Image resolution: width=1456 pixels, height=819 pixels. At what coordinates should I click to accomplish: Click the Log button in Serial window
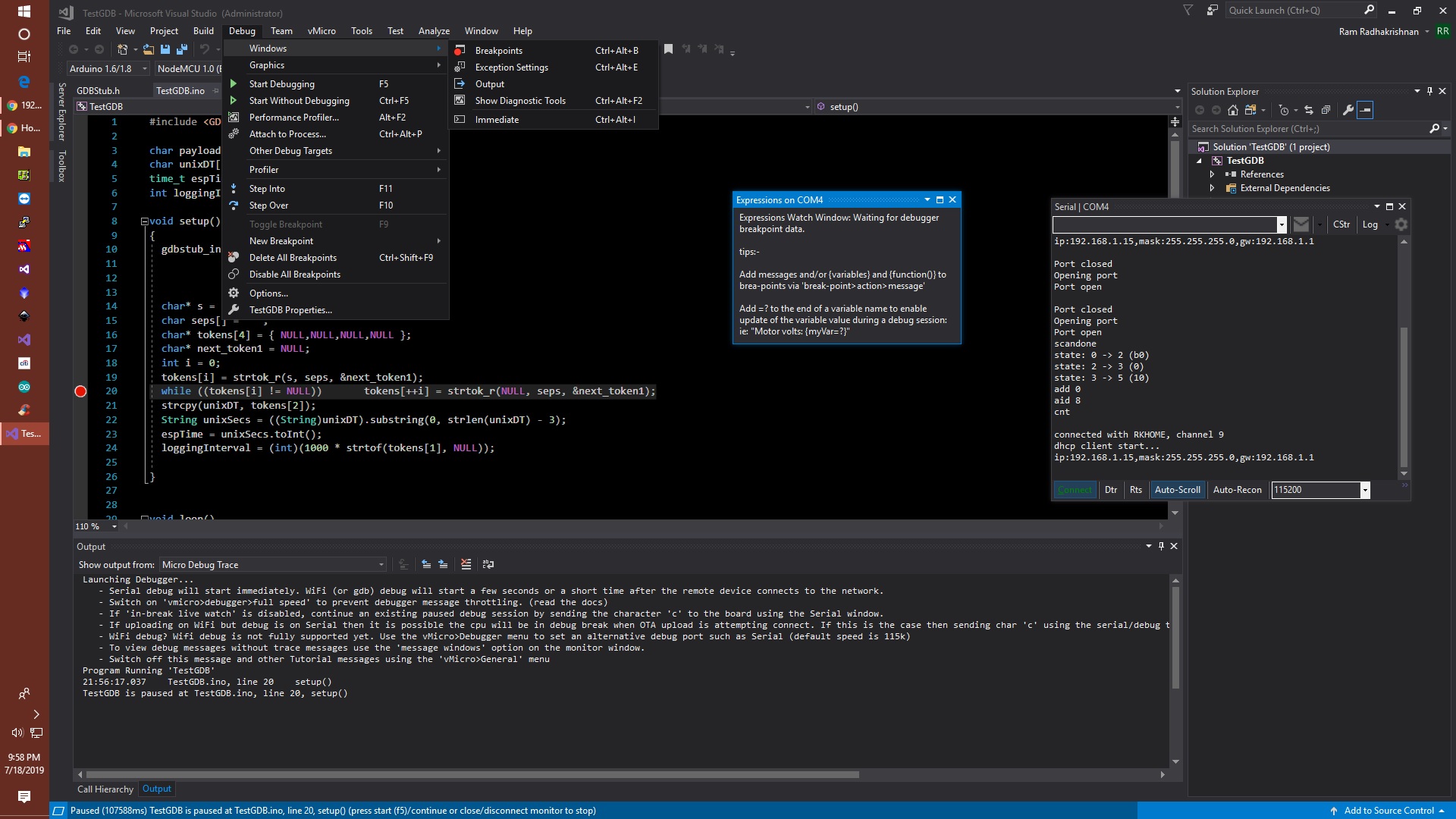pos(1370,224)
